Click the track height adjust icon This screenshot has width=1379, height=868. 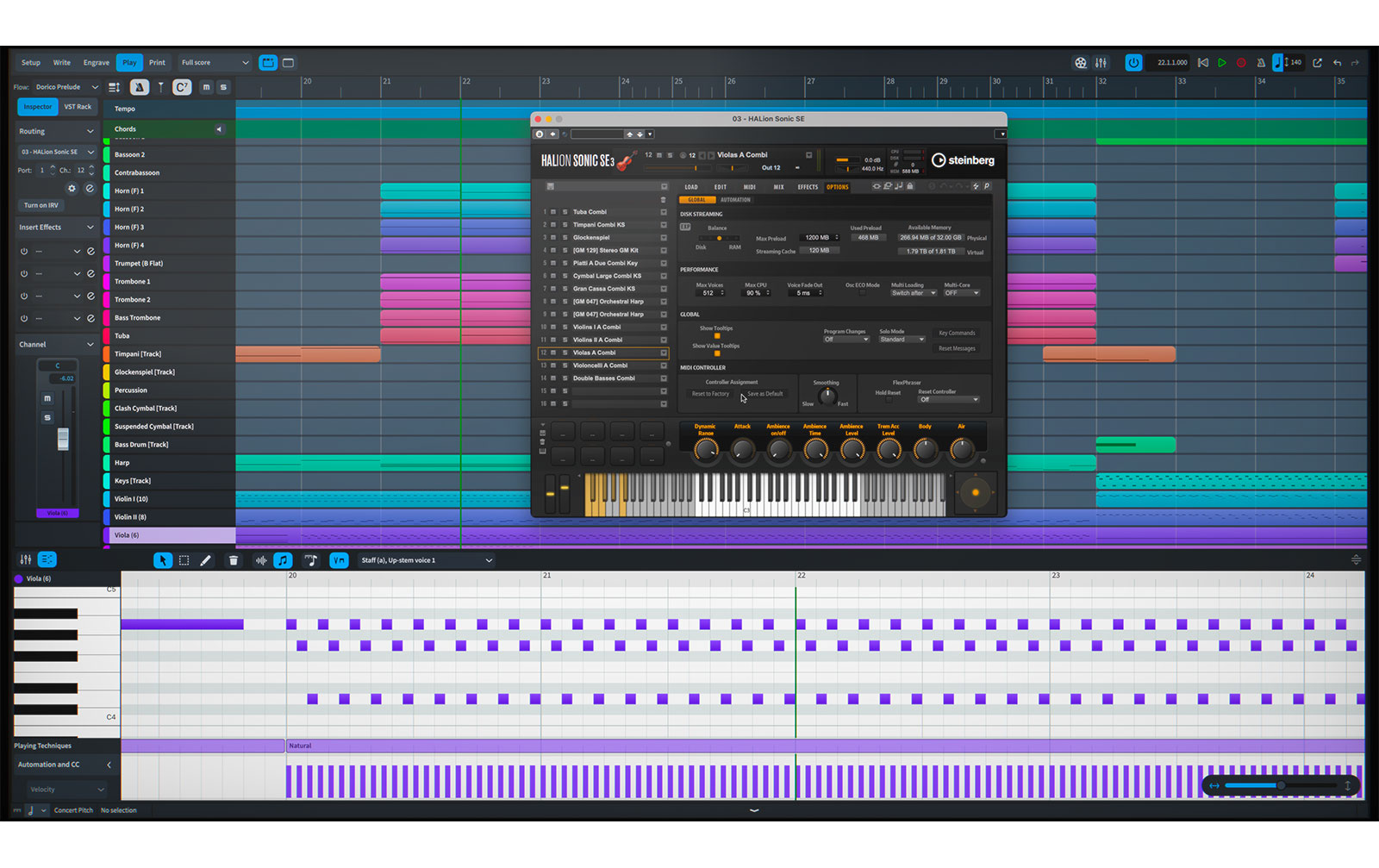tap(114, 87)
